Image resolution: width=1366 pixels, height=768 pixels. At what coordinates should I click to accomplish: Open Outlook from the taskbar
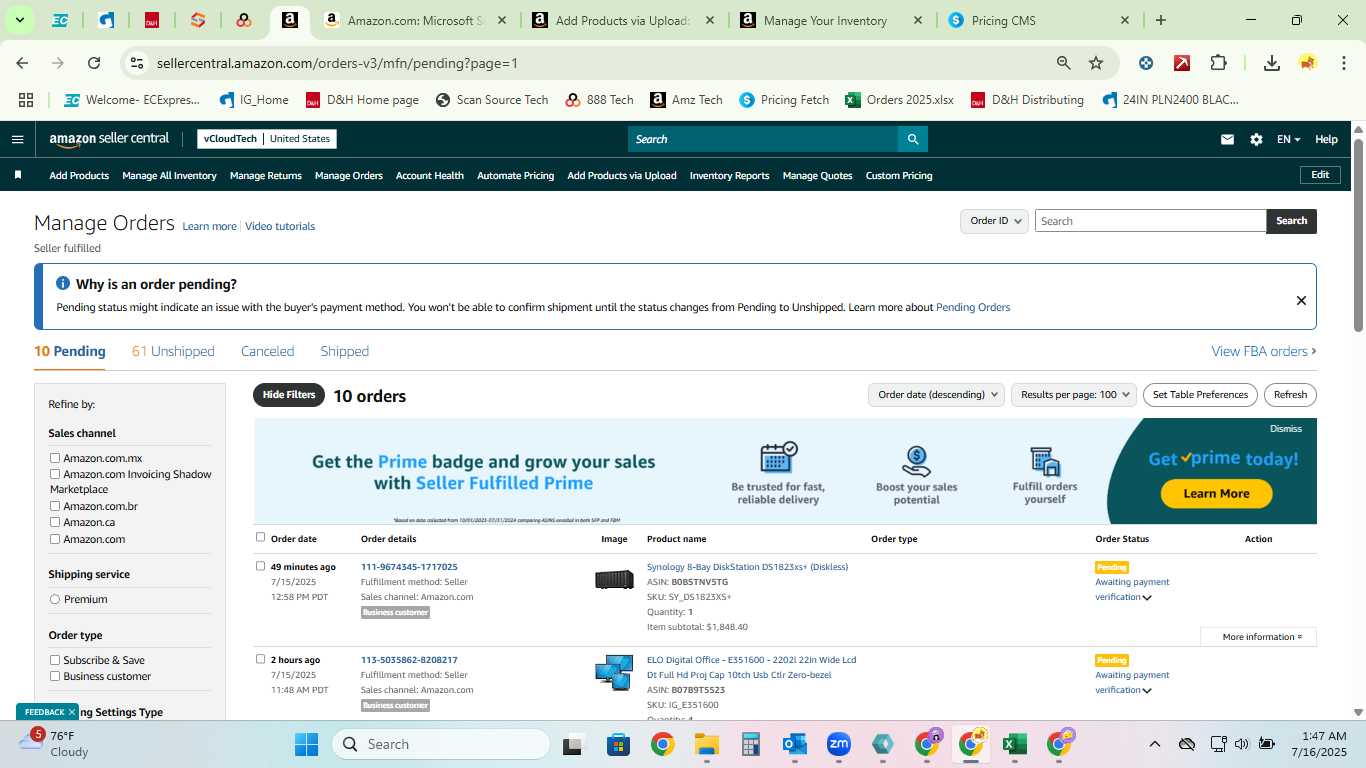795,744
